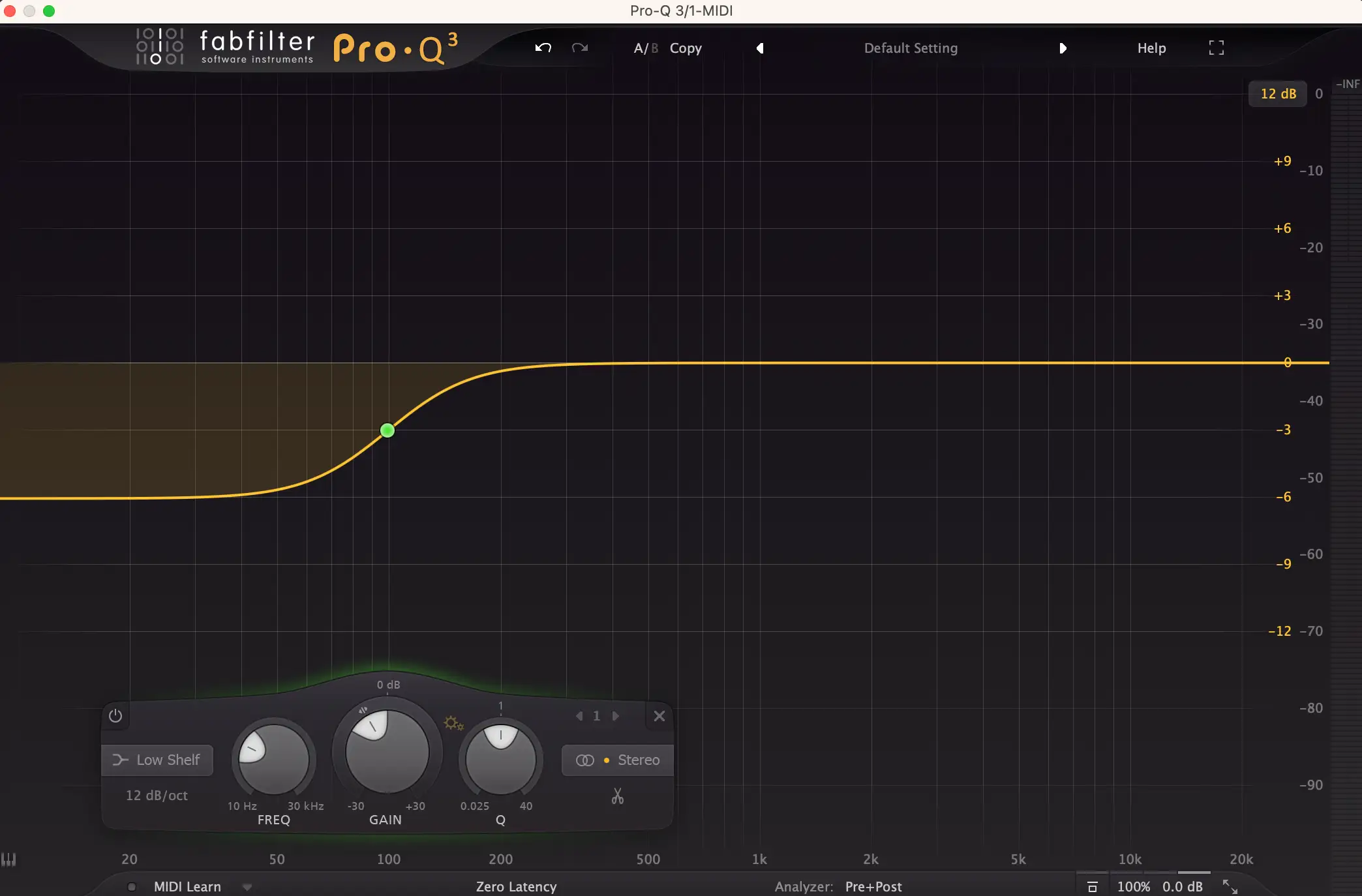Show the piano keyboard display icon
1362x896 pixels.
8,859
